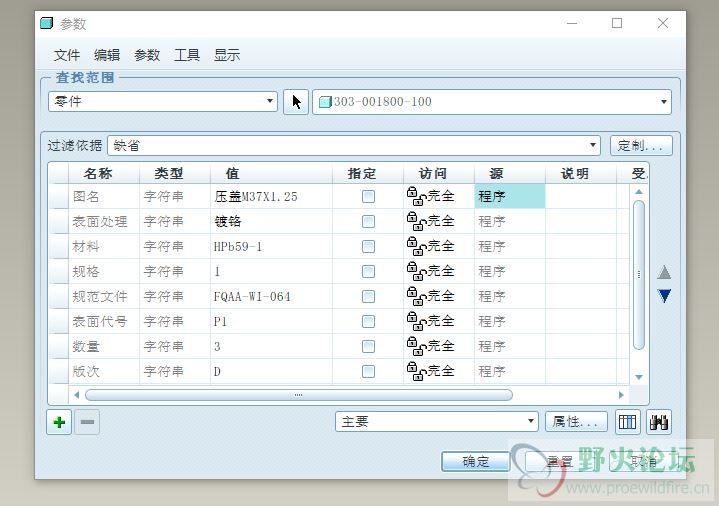Toggle 指定 checkbox for 表面代号
719x506 pixels.
click(x=368, y=321)
